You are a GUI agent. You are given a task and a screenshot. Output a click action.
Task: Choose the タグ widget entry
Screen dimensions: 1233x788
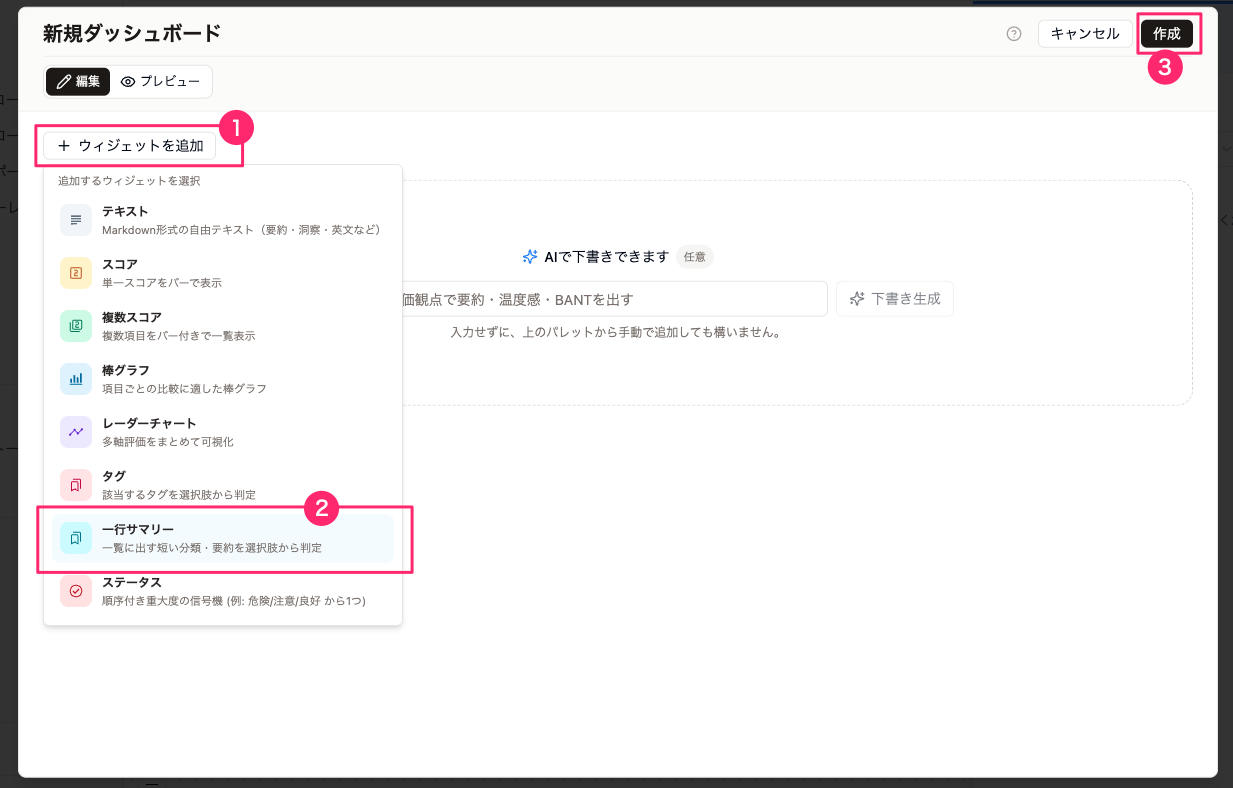[223, 485]
